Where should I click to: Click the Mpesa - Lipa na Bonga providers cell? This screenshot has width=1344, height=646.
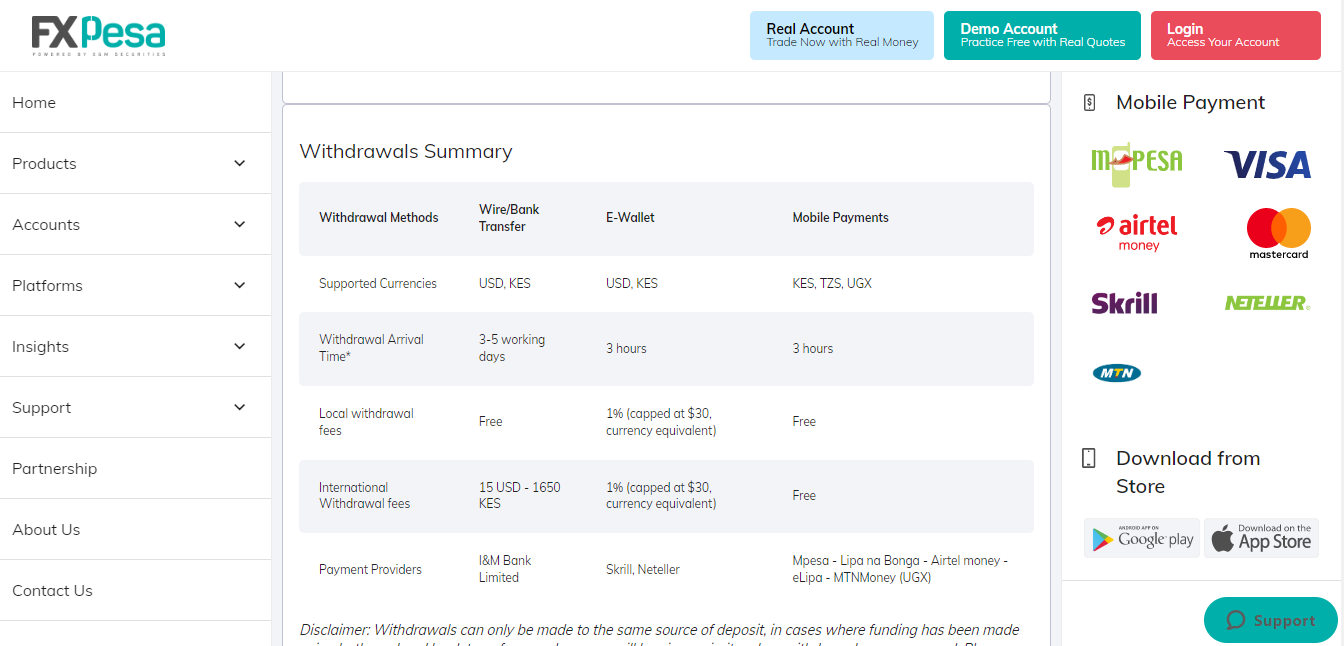900,569
